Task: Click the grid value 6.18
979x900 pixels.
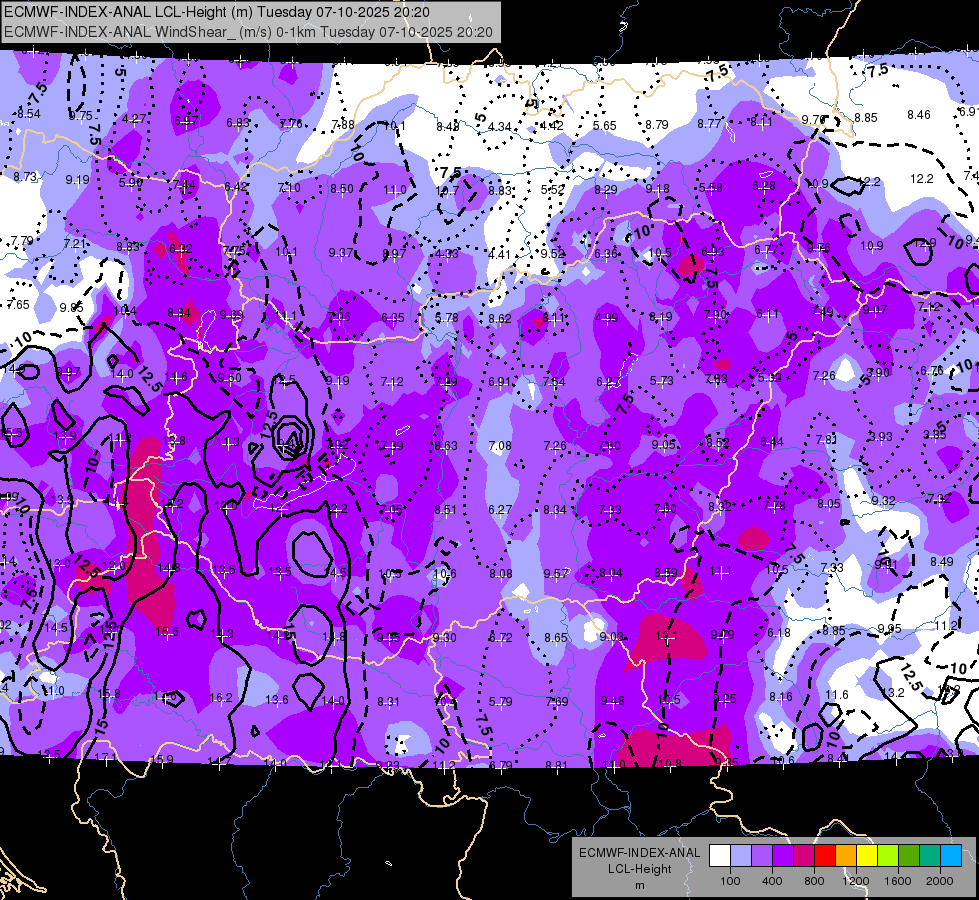Action: [779, 633]
